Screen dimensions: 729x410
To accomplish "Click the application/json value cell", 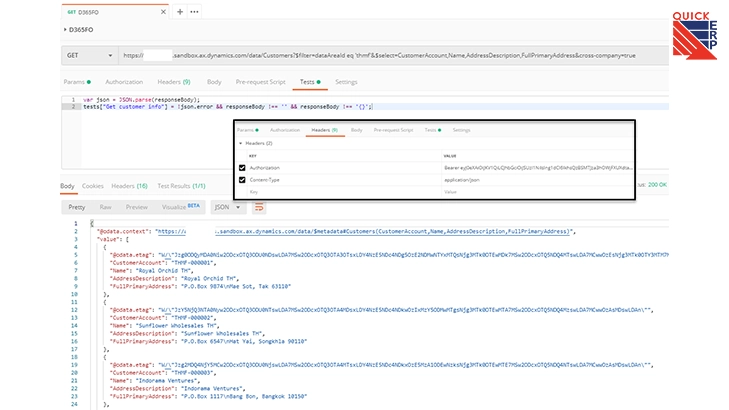I will pyautogui.click(x=537, y=180).
